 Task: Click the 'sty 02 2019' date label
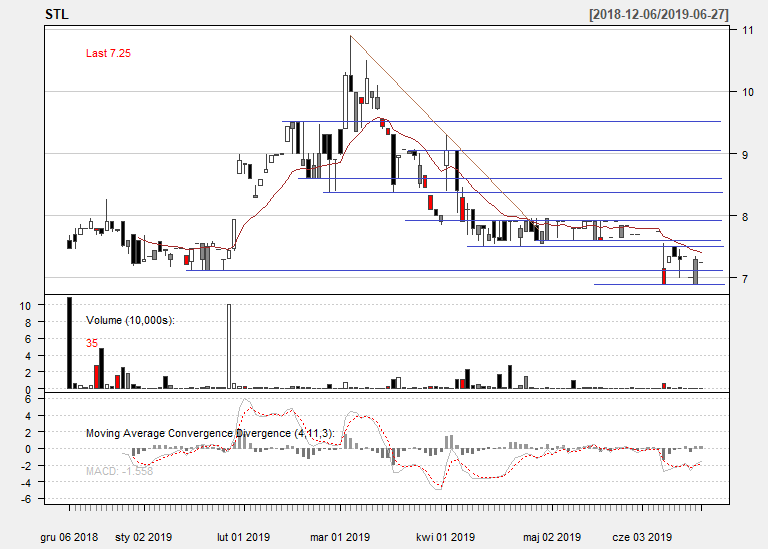(x=144, y=537)
